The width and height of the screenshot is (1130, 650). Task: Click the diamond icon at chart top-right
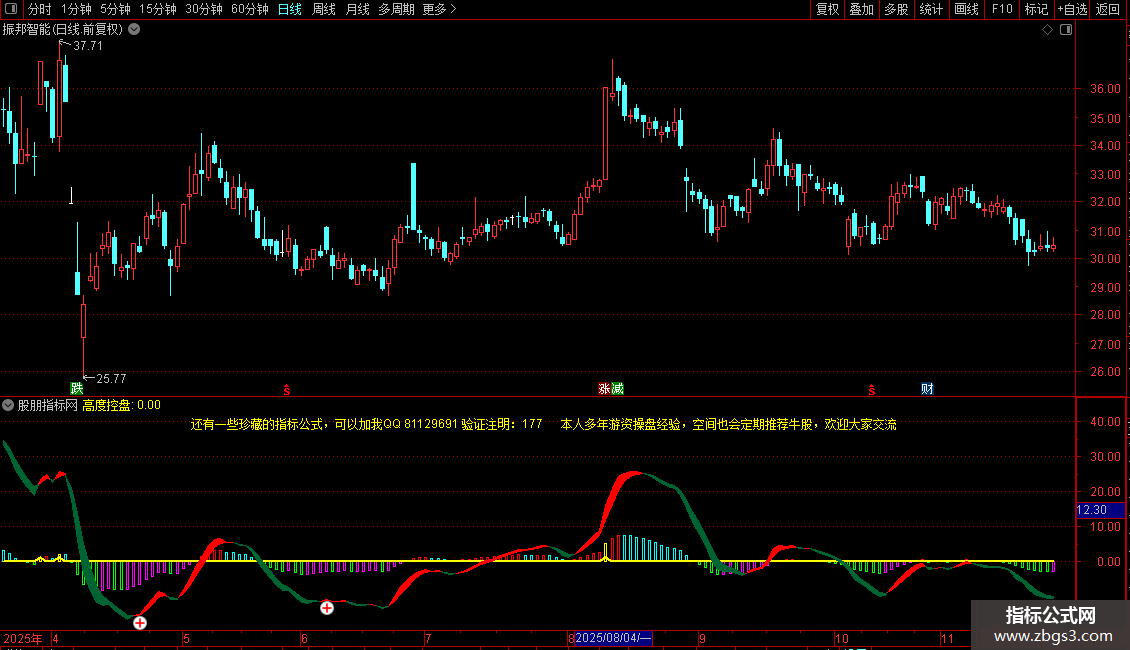[x=1048, y=30]
